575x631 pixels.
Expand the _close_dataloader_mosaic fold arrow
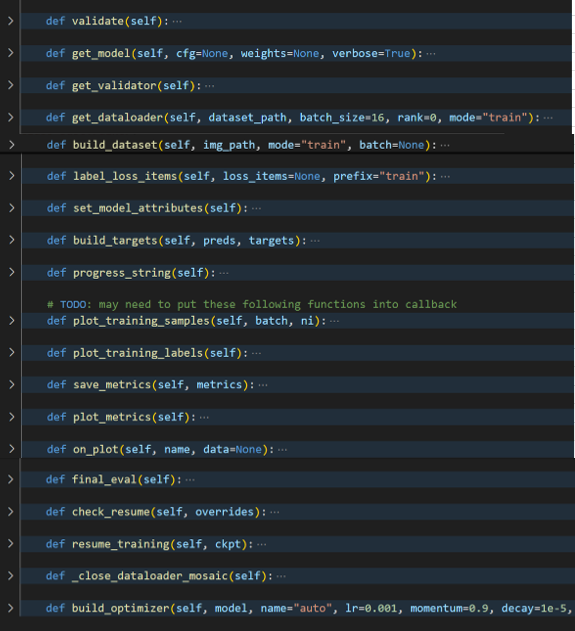(11, 576)
